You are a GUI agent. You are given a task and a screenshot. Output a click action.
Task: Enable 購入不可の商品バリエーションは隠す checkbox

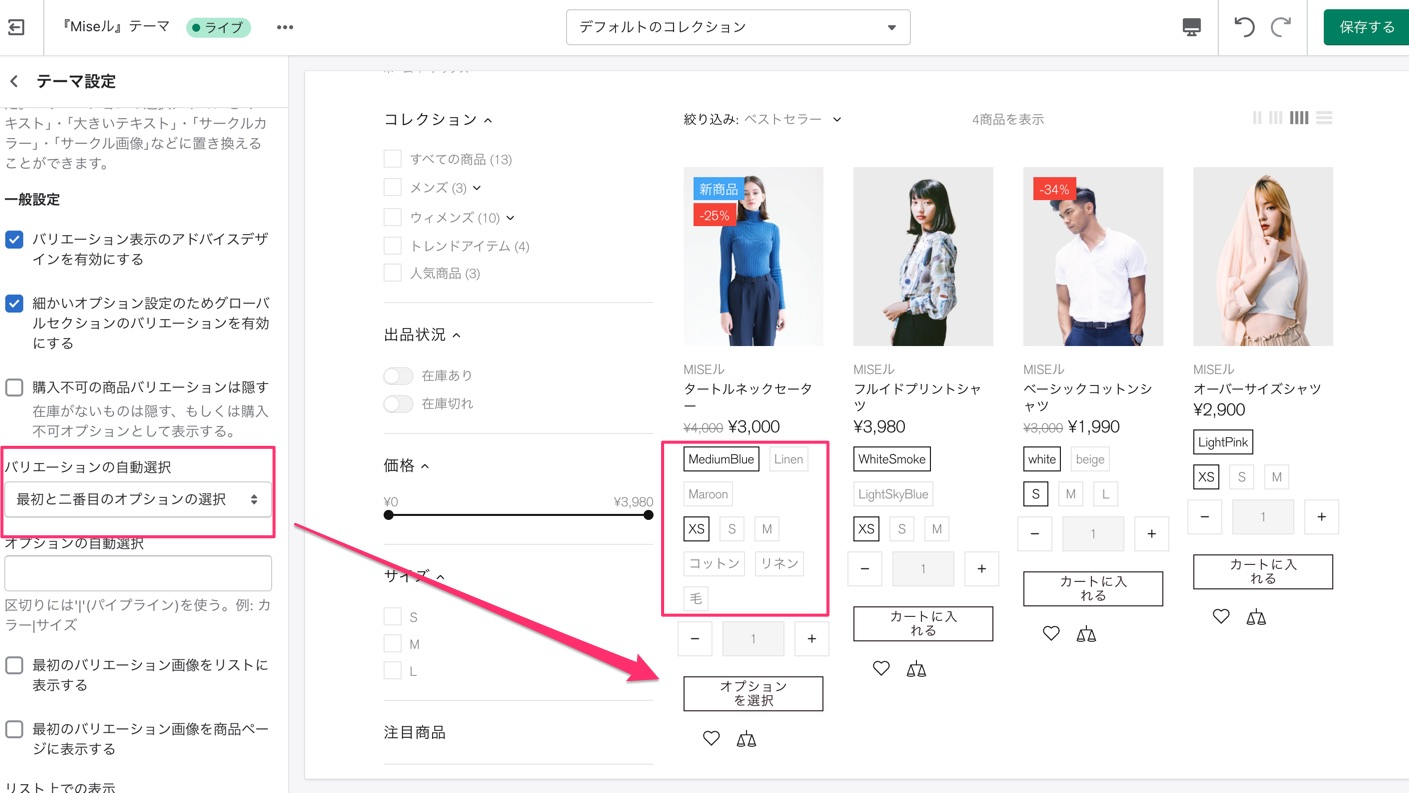pyautogui.click(x=14, y=388)
